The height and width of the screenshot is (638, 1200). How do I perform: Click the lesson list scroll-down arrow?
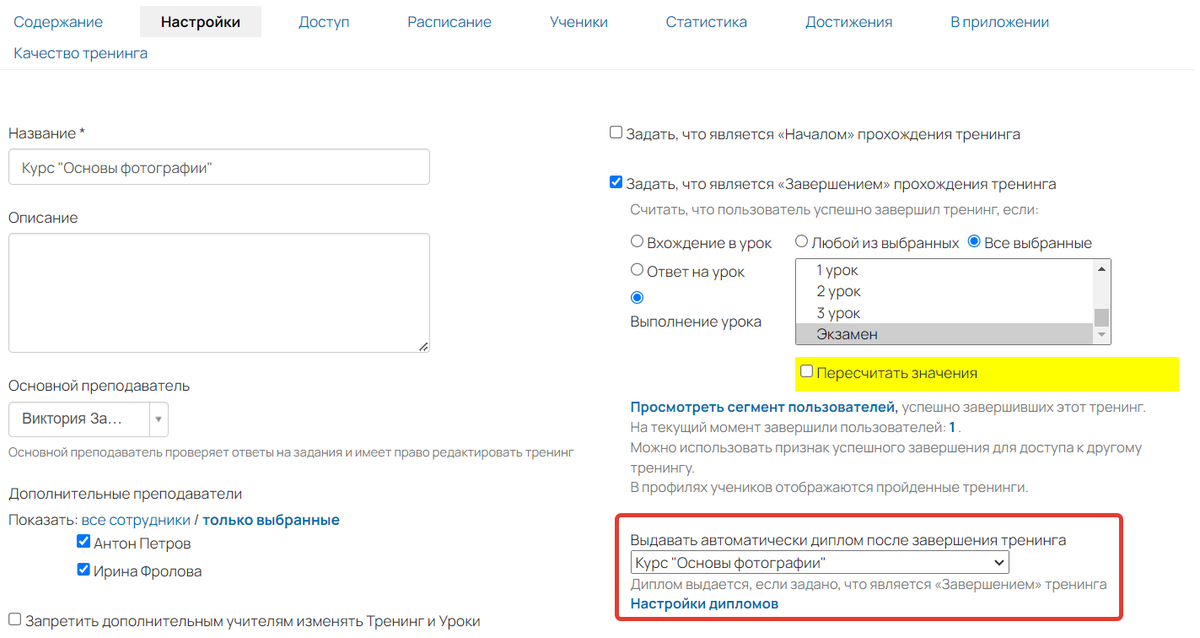pyautogui.click(x=1102, y=336)
